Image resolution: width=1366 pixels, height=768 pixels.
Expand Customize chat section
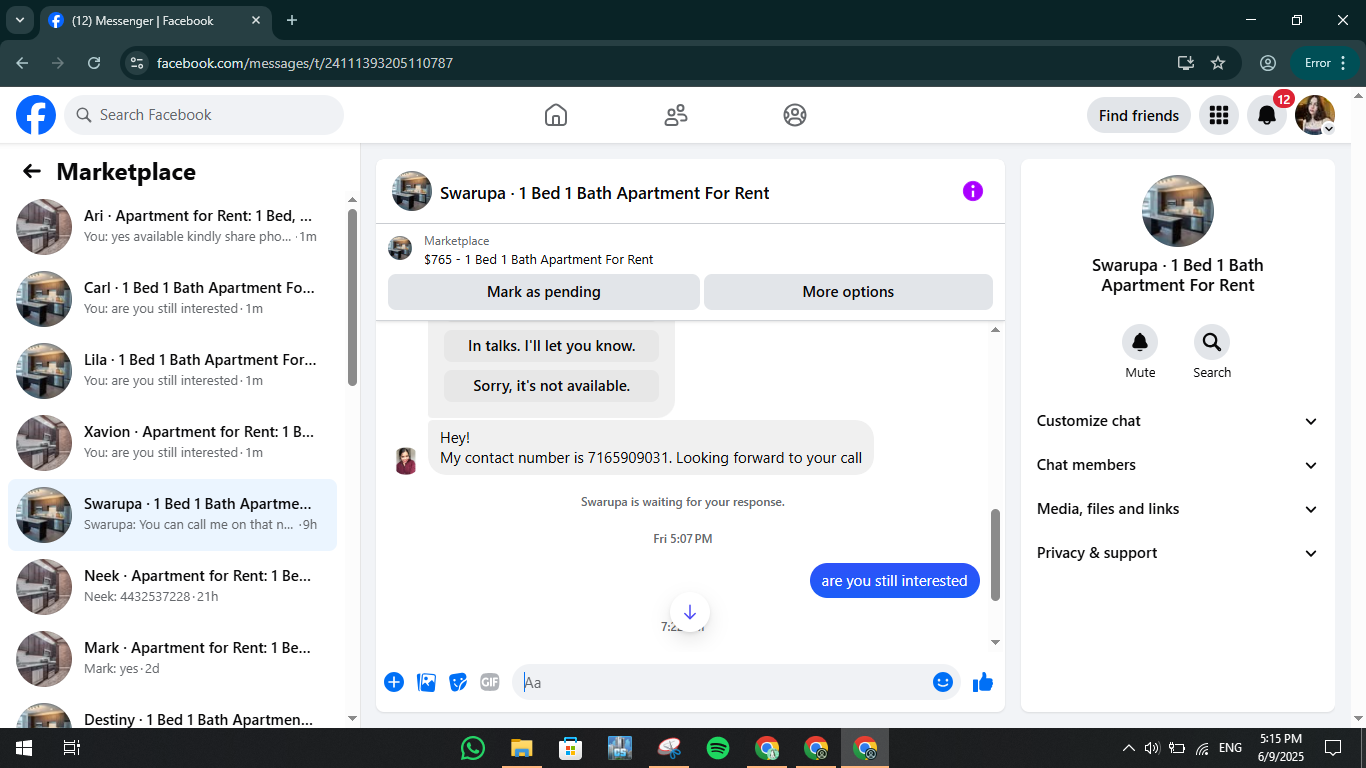(1178, 421)
